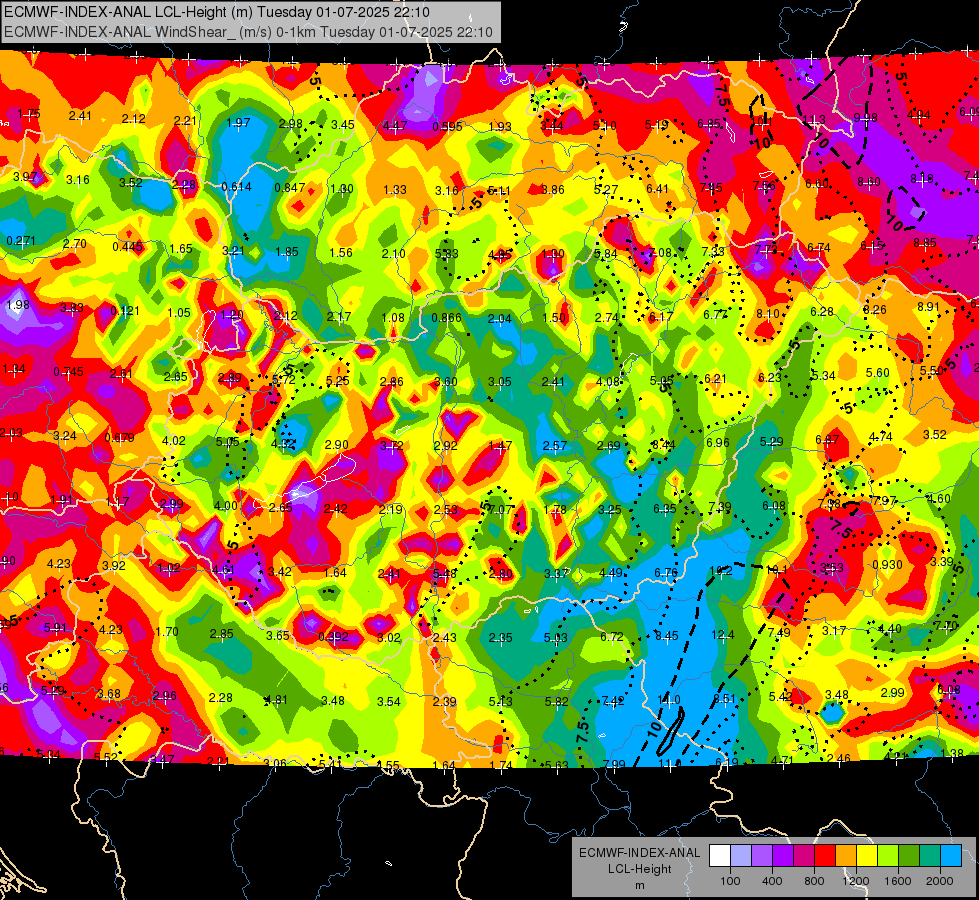Click the wind shear value 0.930

(x=887, y=565)
